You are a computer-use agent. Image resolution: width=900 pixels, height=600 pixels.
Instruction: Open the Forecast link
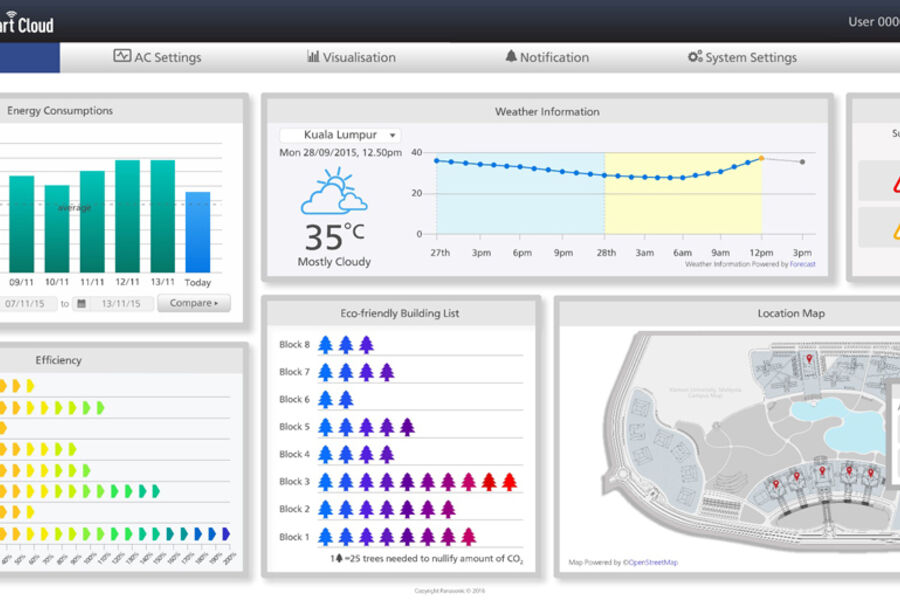803,265
